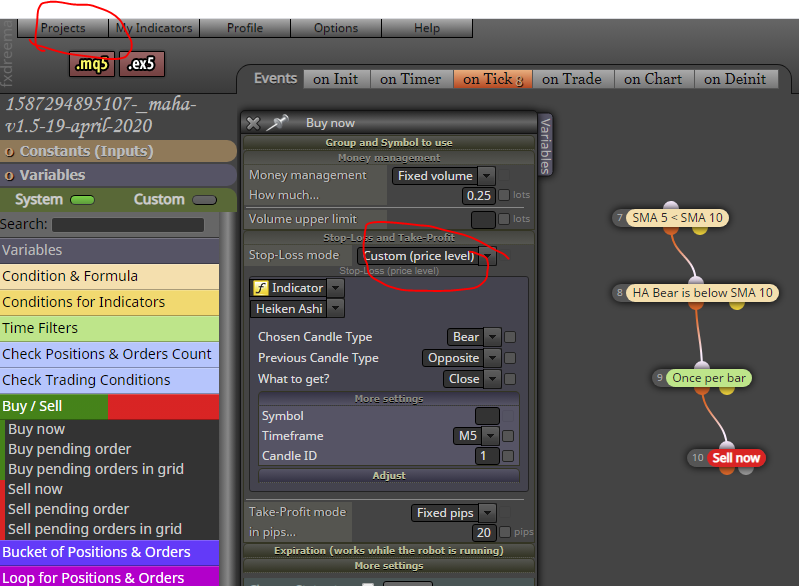
Task: Switch to the on Tick event tab
Action: (493, 79)
